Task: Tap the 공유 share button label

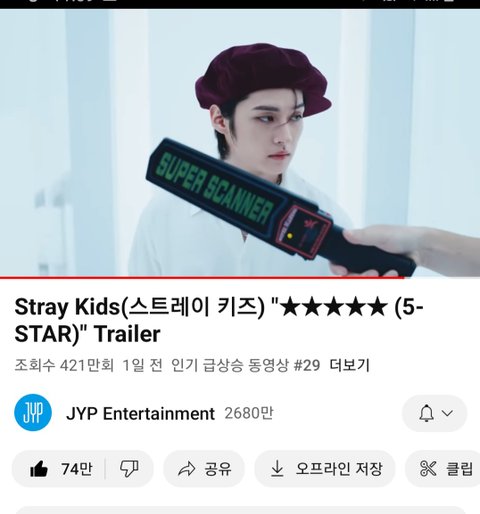Action: click(x=218, y=469)
